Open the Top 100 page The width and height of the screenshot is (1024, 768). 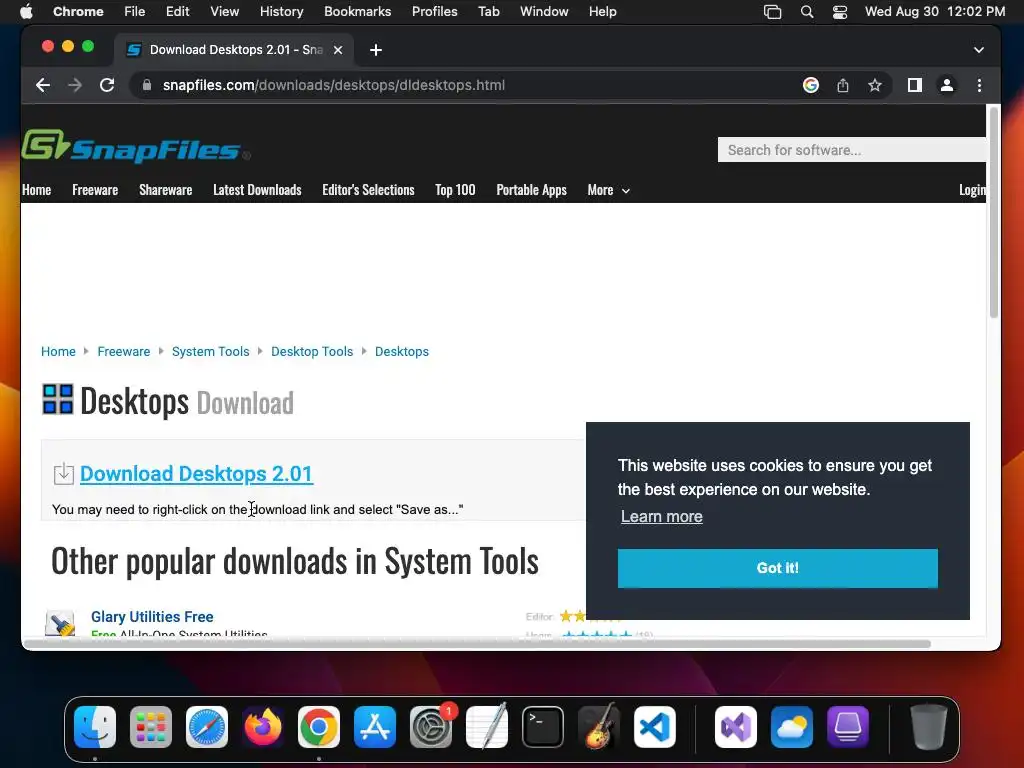click(455, 190)
